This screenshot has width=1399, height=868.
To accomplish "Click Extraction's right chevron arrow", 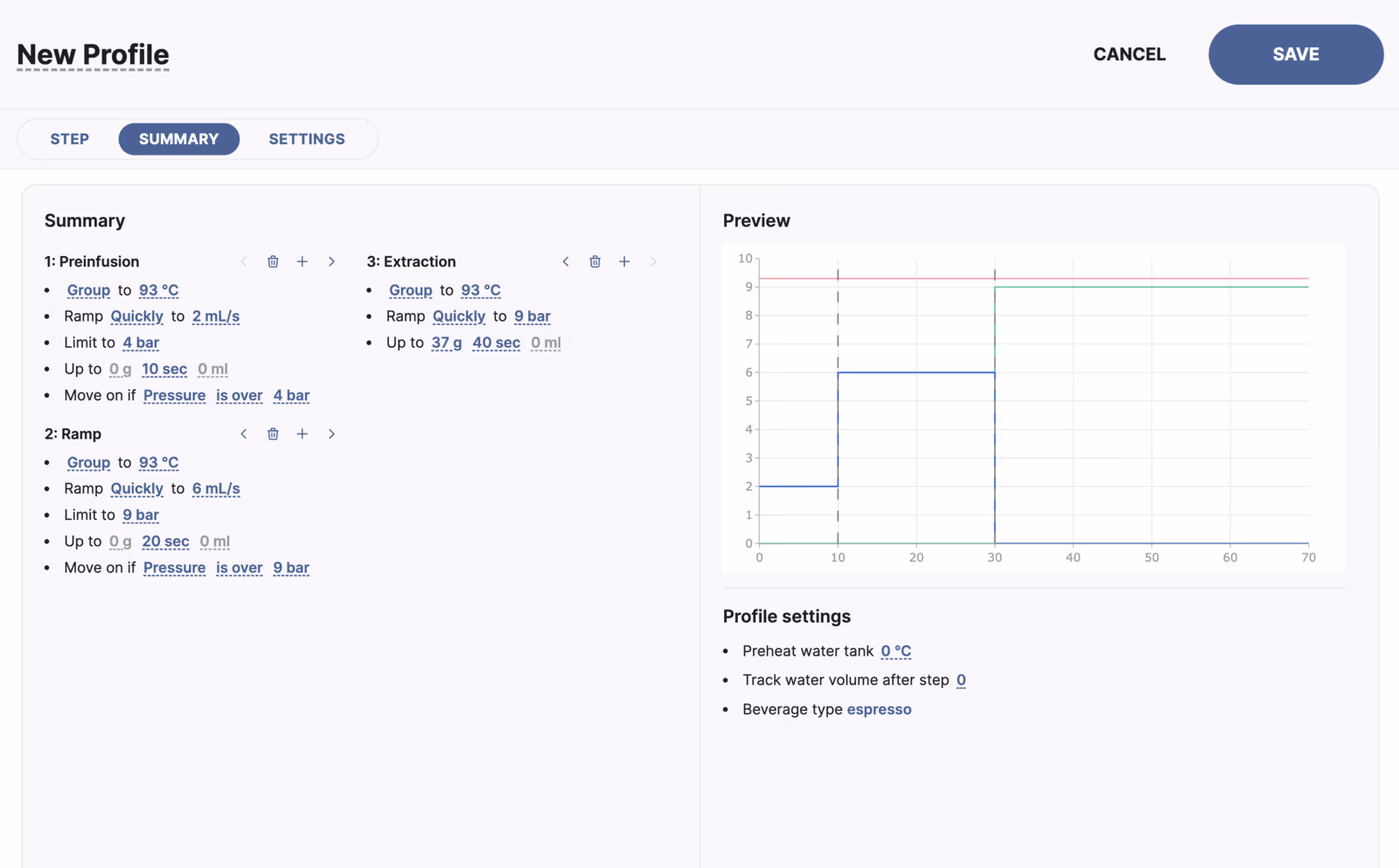I will pos(653,261).
